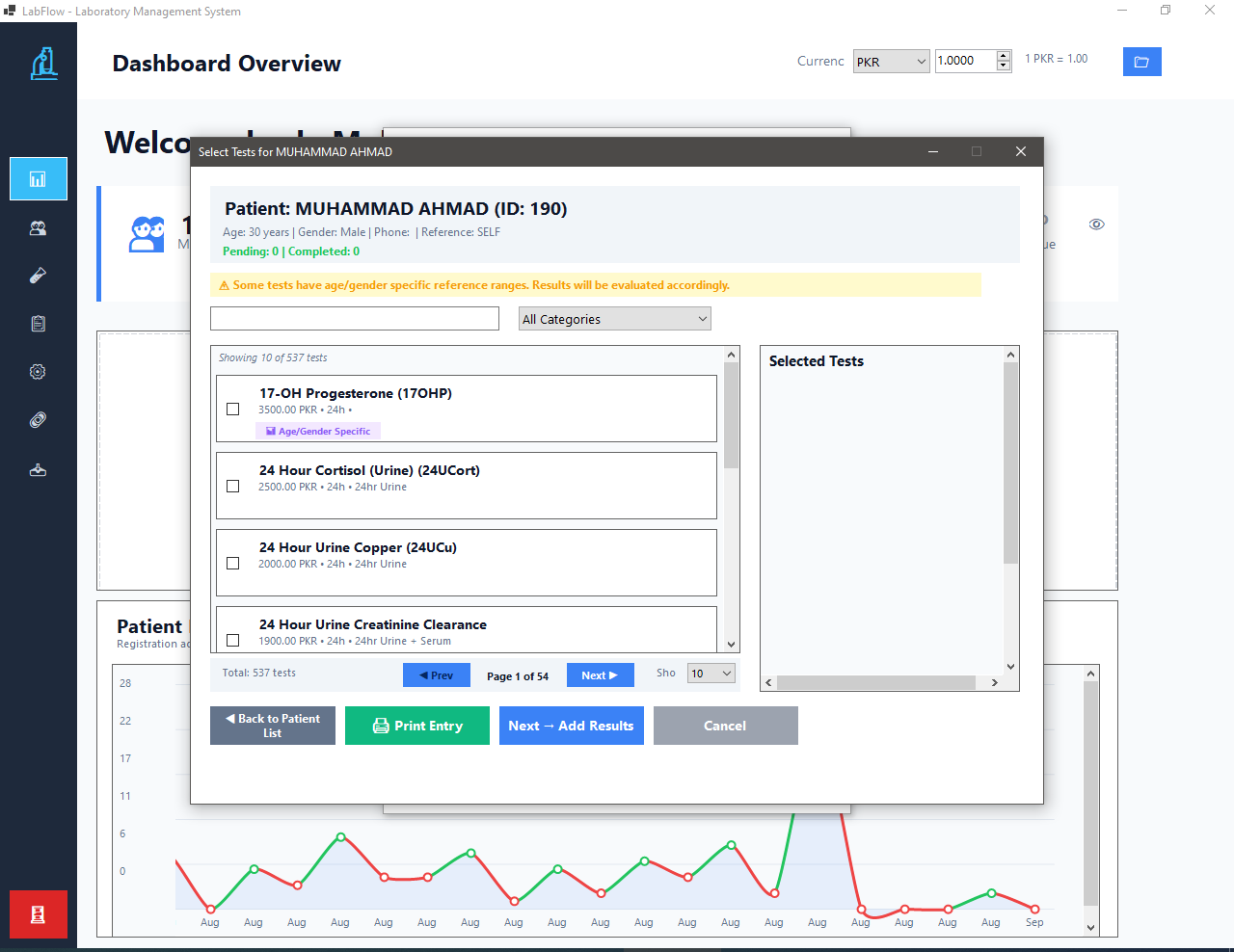Check the 24 Hour Urine Copper checkbox
This screenshot has height=952, width=1234.
pyautogui.click(x=232, y=563)
